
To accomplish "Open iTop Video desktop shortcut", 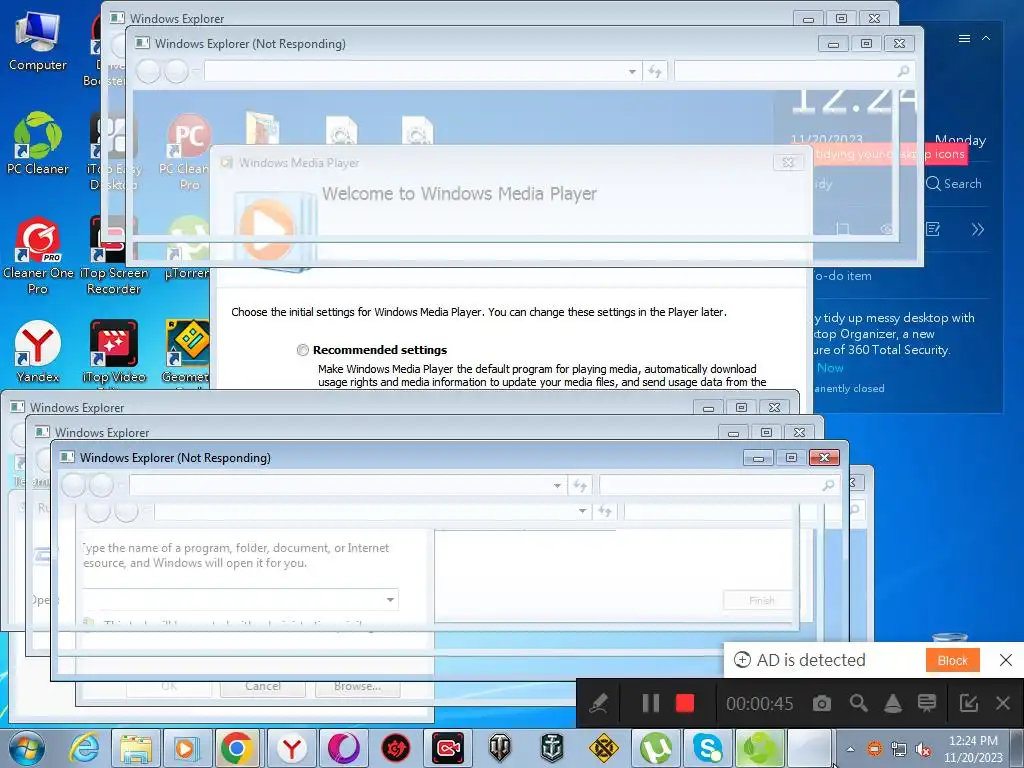I will pyautogui.click(x=114, y=351).
